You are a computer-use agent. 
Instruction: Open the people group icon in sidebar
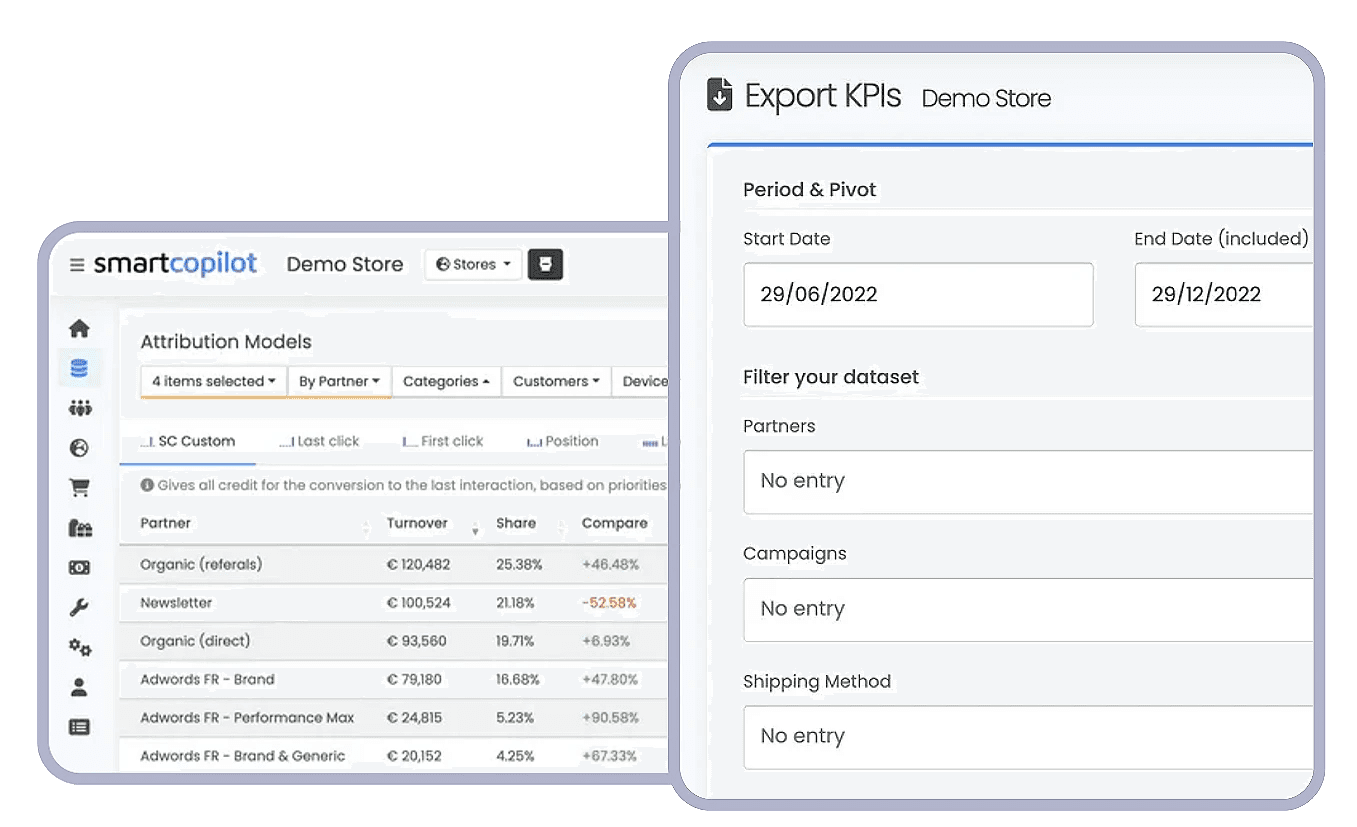pyautogui.click(x=79, y=408)
